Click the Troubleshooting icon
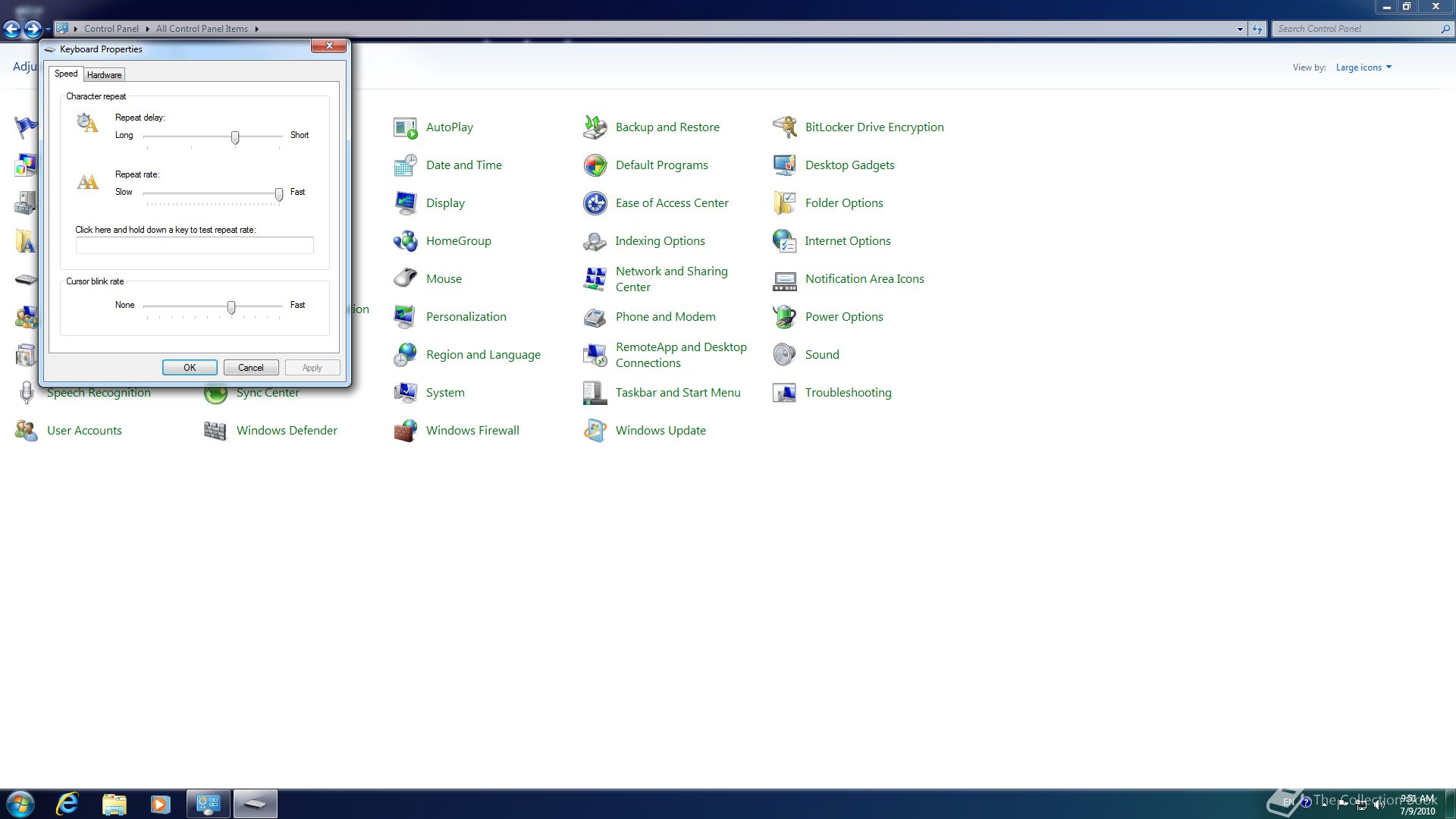This screenshot has height=819, width=1456. tap(785, 393)
